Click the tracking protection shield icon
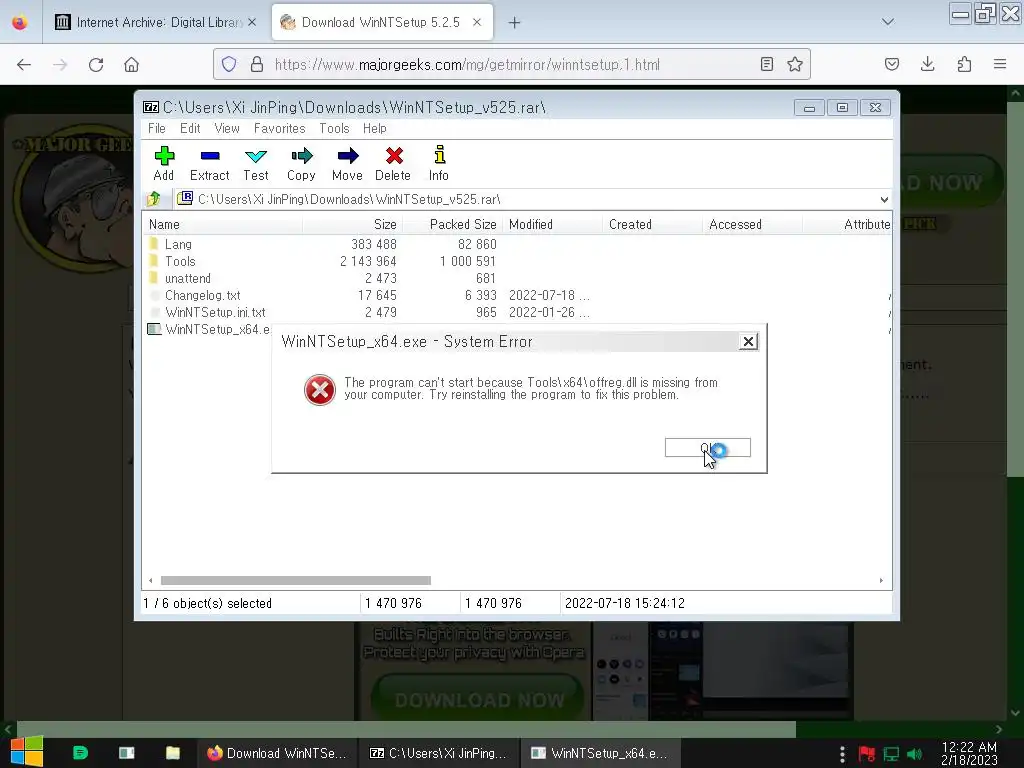Viewport: 1024px width, 768px height. pyautogui.click(x=229, y=64)
